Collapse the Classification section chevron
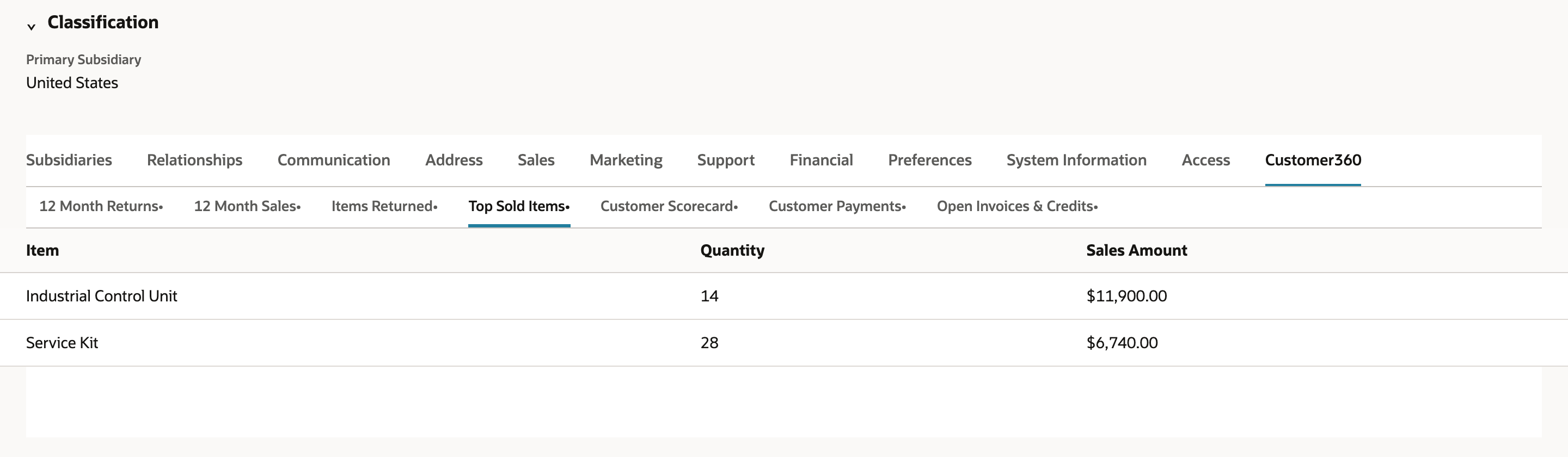 click(x=31, y=26)
